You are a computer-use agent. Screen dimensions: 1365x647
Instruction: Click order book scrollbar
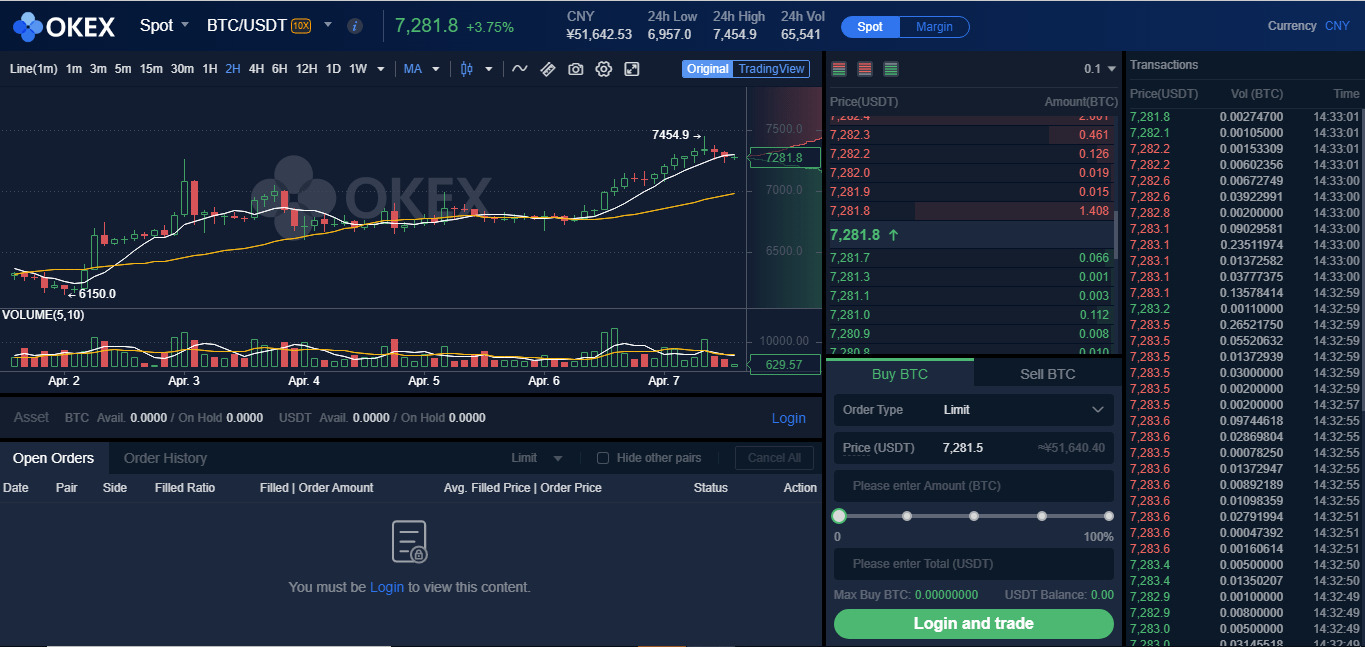(x=1117, y=233)
